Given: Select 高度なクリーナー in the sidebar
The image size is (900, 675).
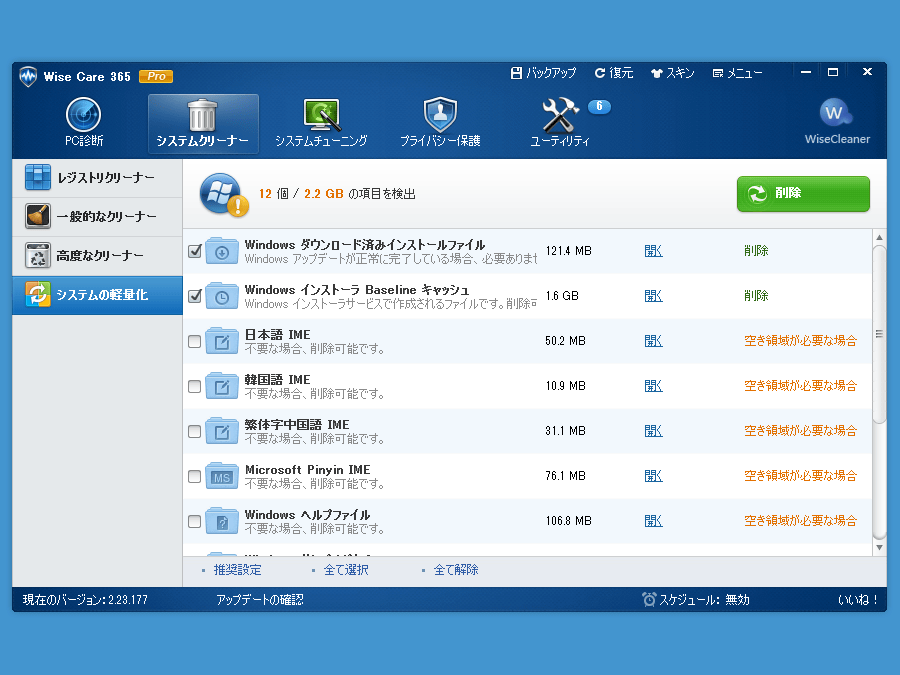Looking at the screenshot, I should point(98,255).
